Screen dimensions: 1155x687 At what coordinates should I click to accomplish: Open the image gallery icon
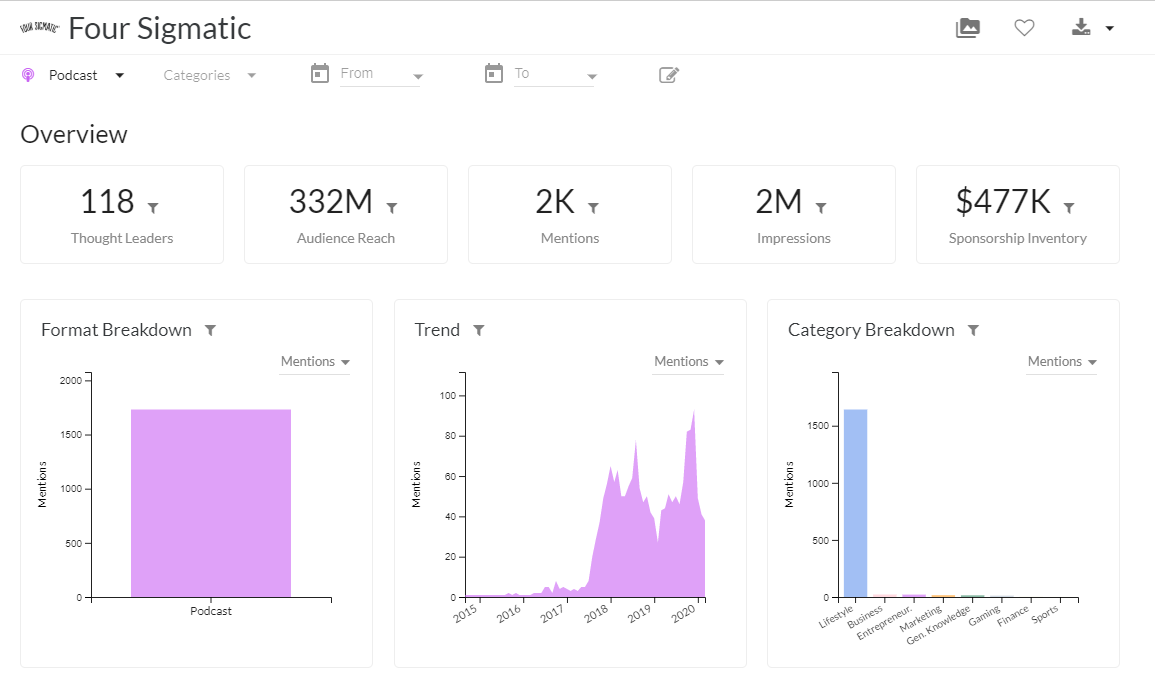[967, 28]
